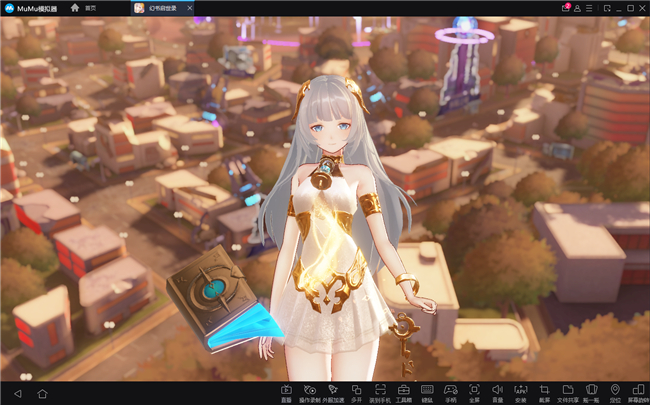Install an APK file (安装)
650x405 pixels.
tap(521, 392)
